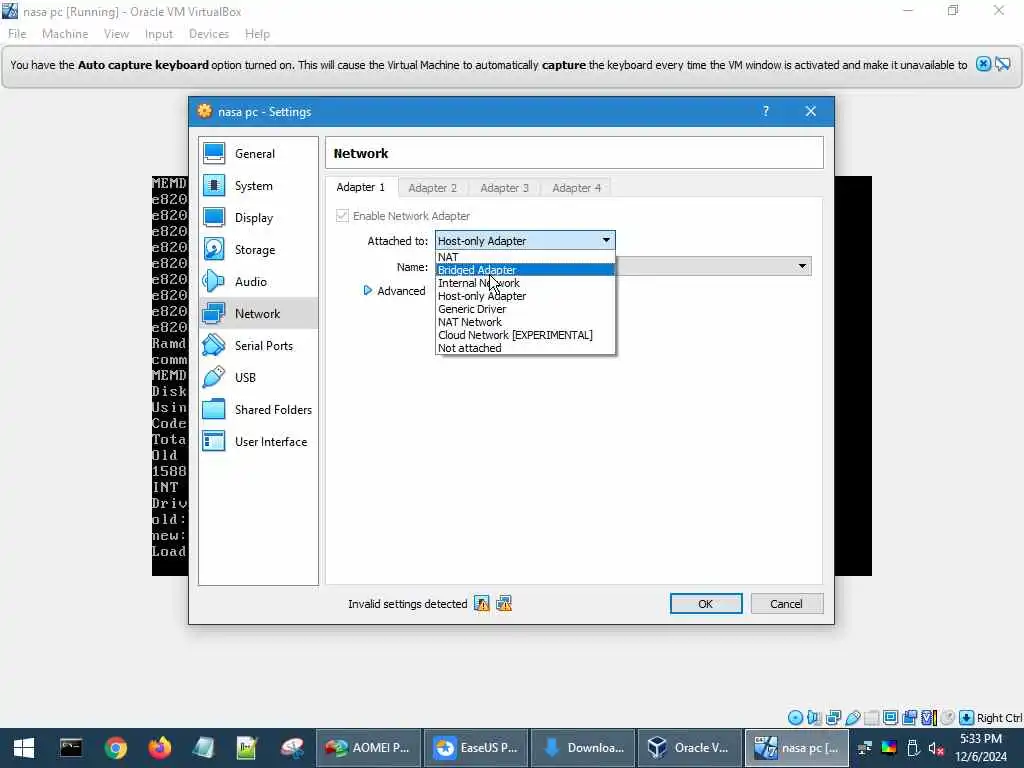Click the muted speaker tray icon
This screenshot has height=768, width=1024.
936,748
